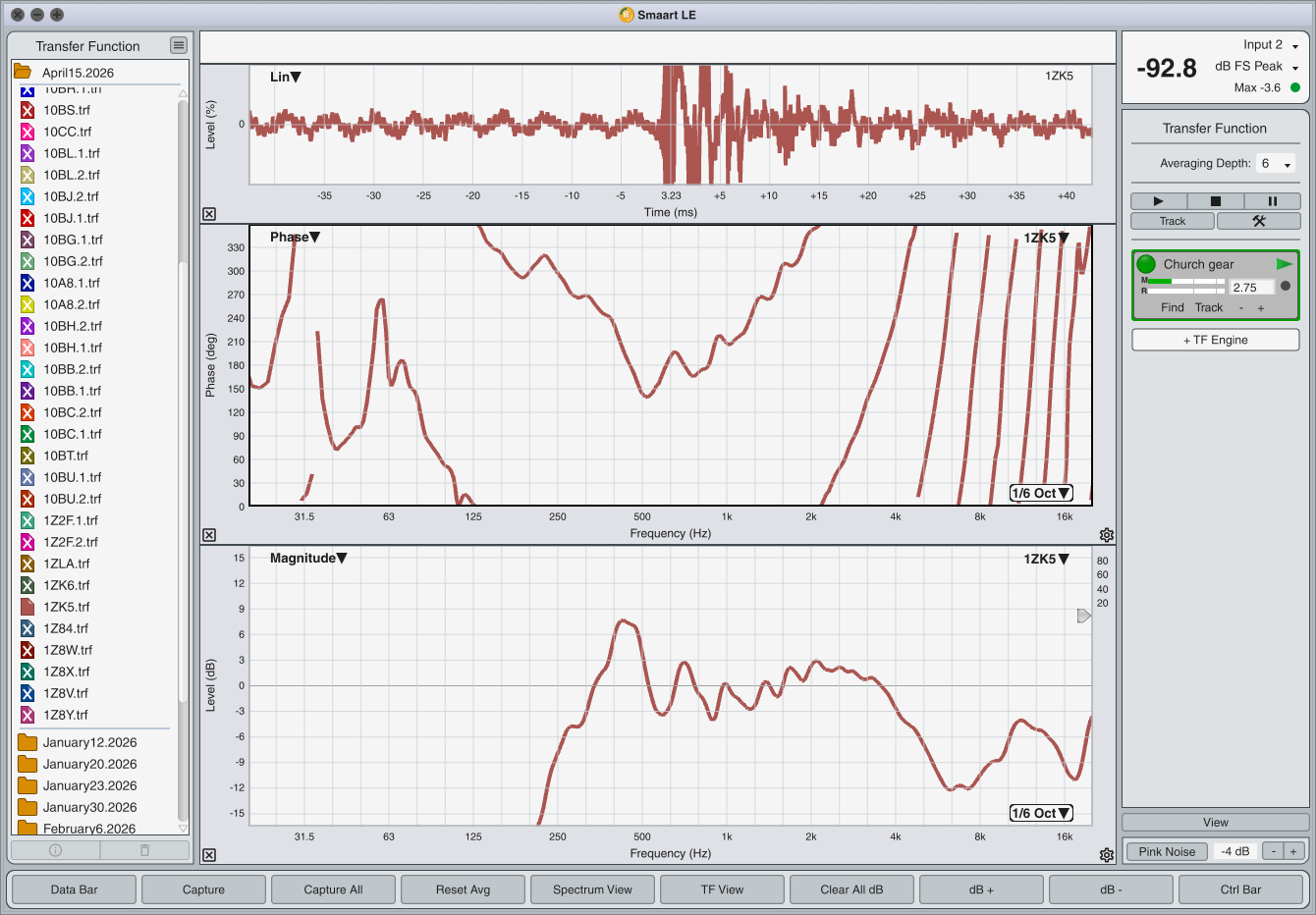Image resolution: width=1316 pixels, height=915 pixels.
Task: Click the trash icon to delete trace
Action: pyautogui.click(x=144, y=850)
